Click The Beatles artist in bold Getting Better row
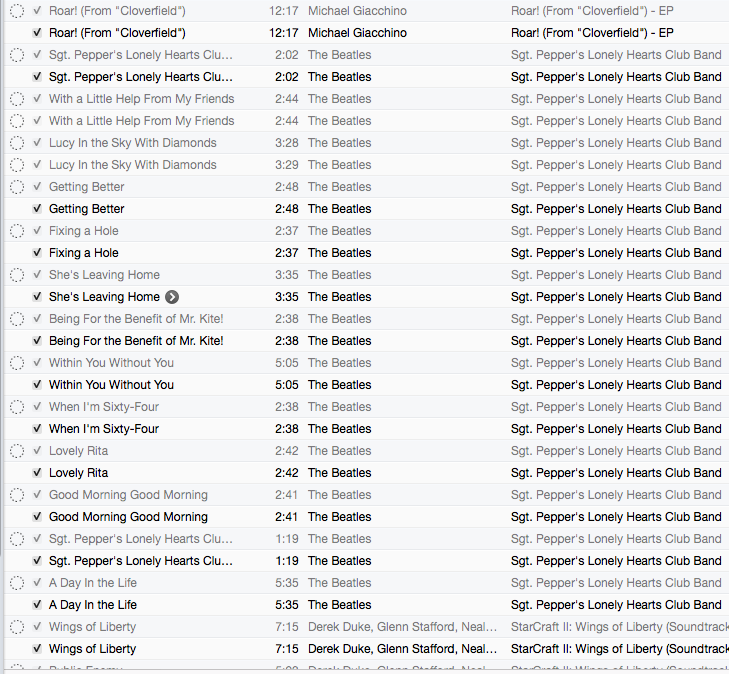This screenshot has height=674, width=729. 339,209
